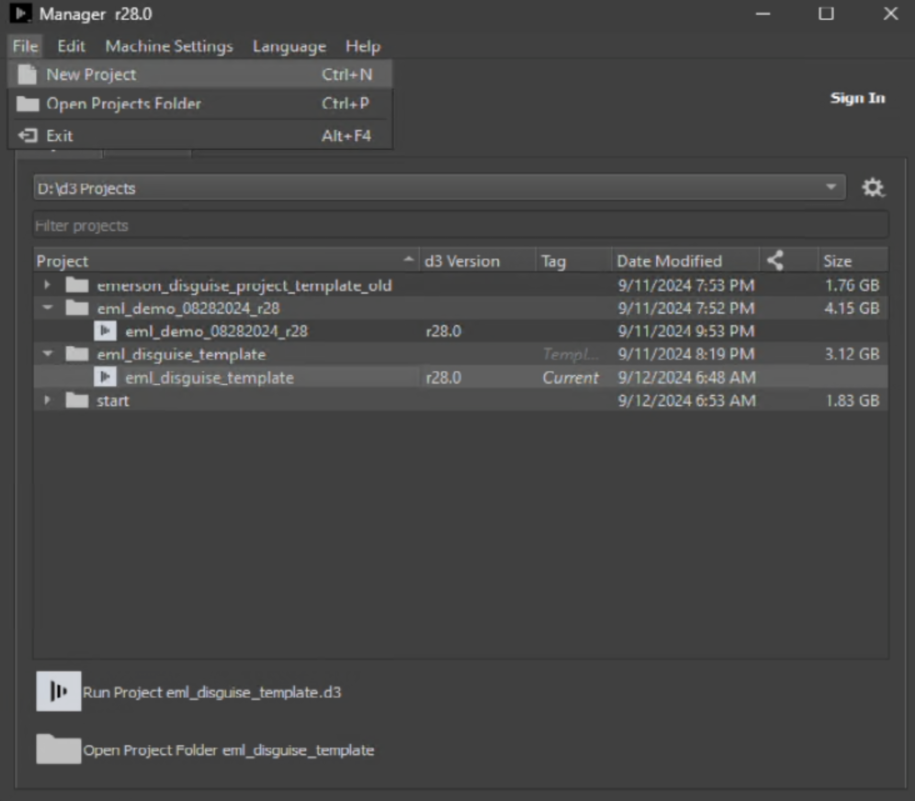915x801 pixels.
Task: Expand the start folder
Action: pos(47,400)
